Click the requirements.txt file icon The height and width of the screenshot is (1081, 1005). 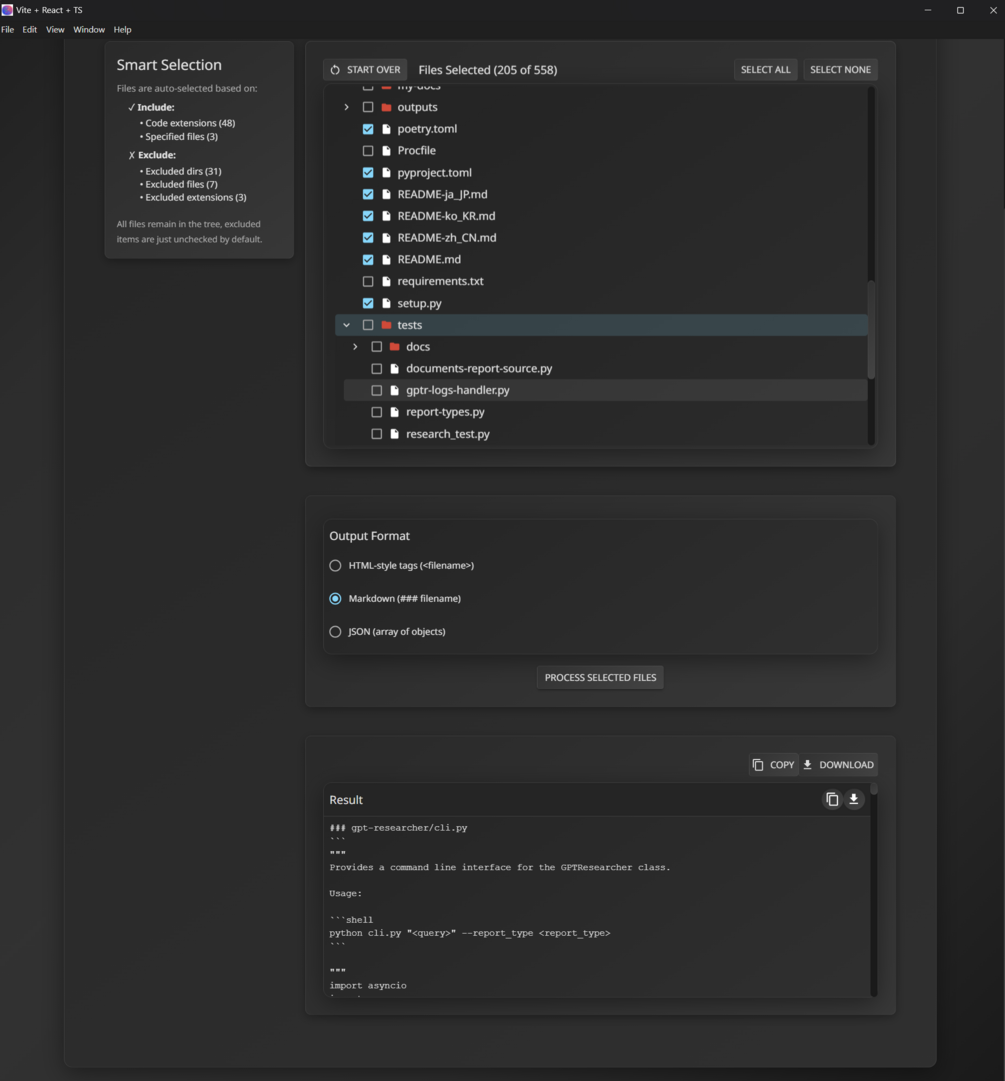pyautogui.click(x=386, y=281)
